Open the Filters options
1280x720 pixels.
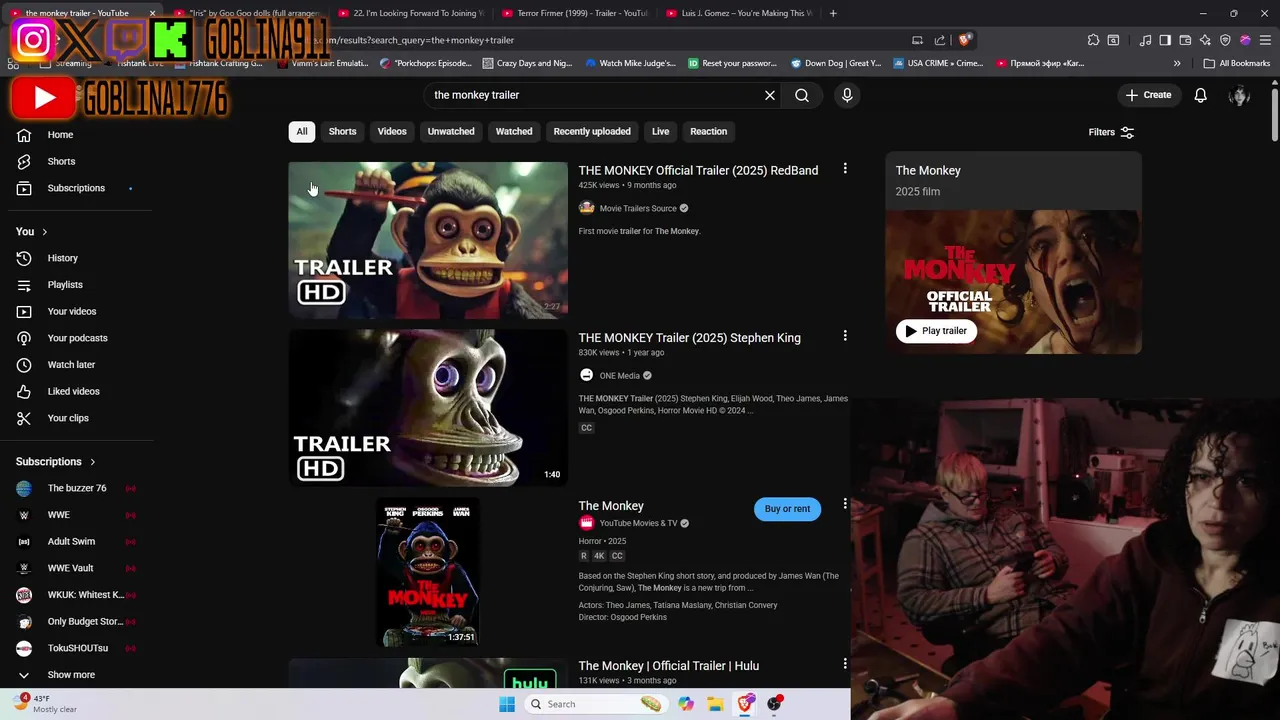pyautogui.click(x=1111, y=132)
